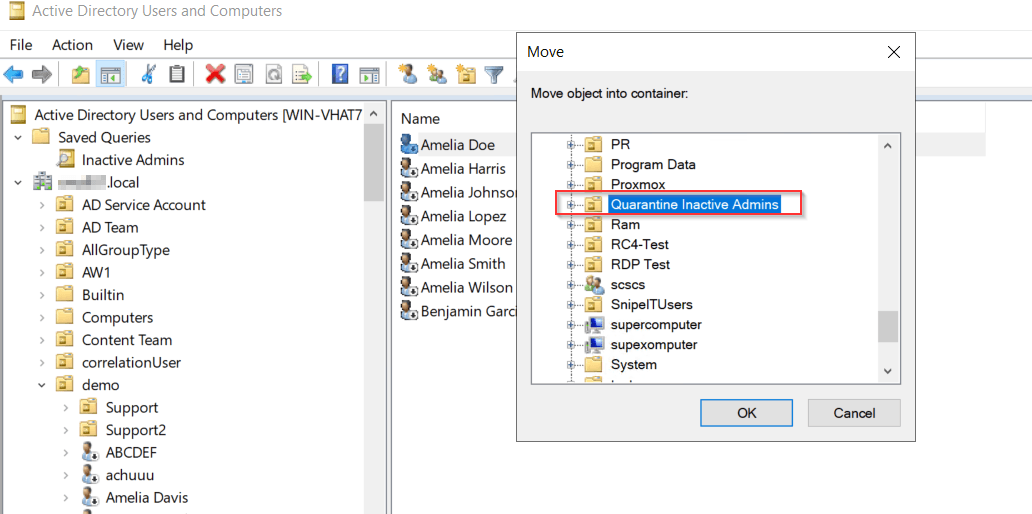Viewport: 1032px width, 514px height.
Task: Open the Action menu
Action: pyautogui.click(x=72, y=45)
